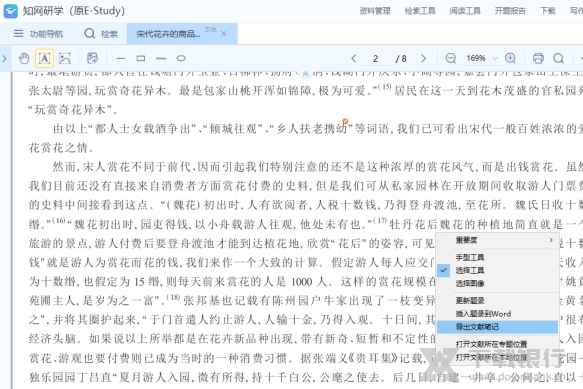Image resolution: width=583 pixels, height=389 pixels.
Task: Go to previous page arrow
Action: tap(354, 58)
